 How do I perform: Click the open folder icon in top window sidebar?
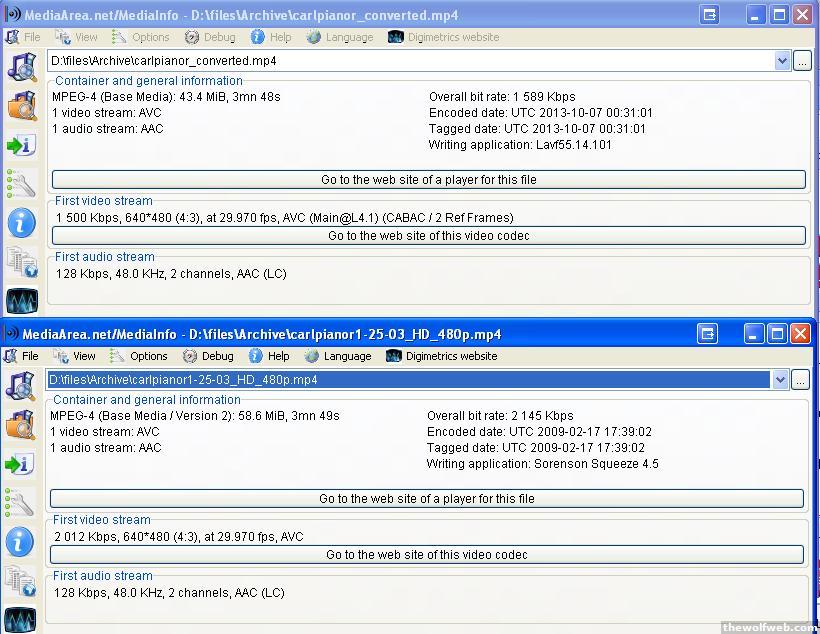21,106
